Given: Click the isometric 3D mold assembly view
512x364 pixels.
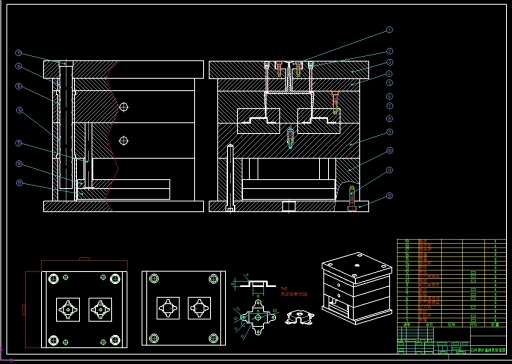Looking at the screenshot, I should click(x=357, y=288).
